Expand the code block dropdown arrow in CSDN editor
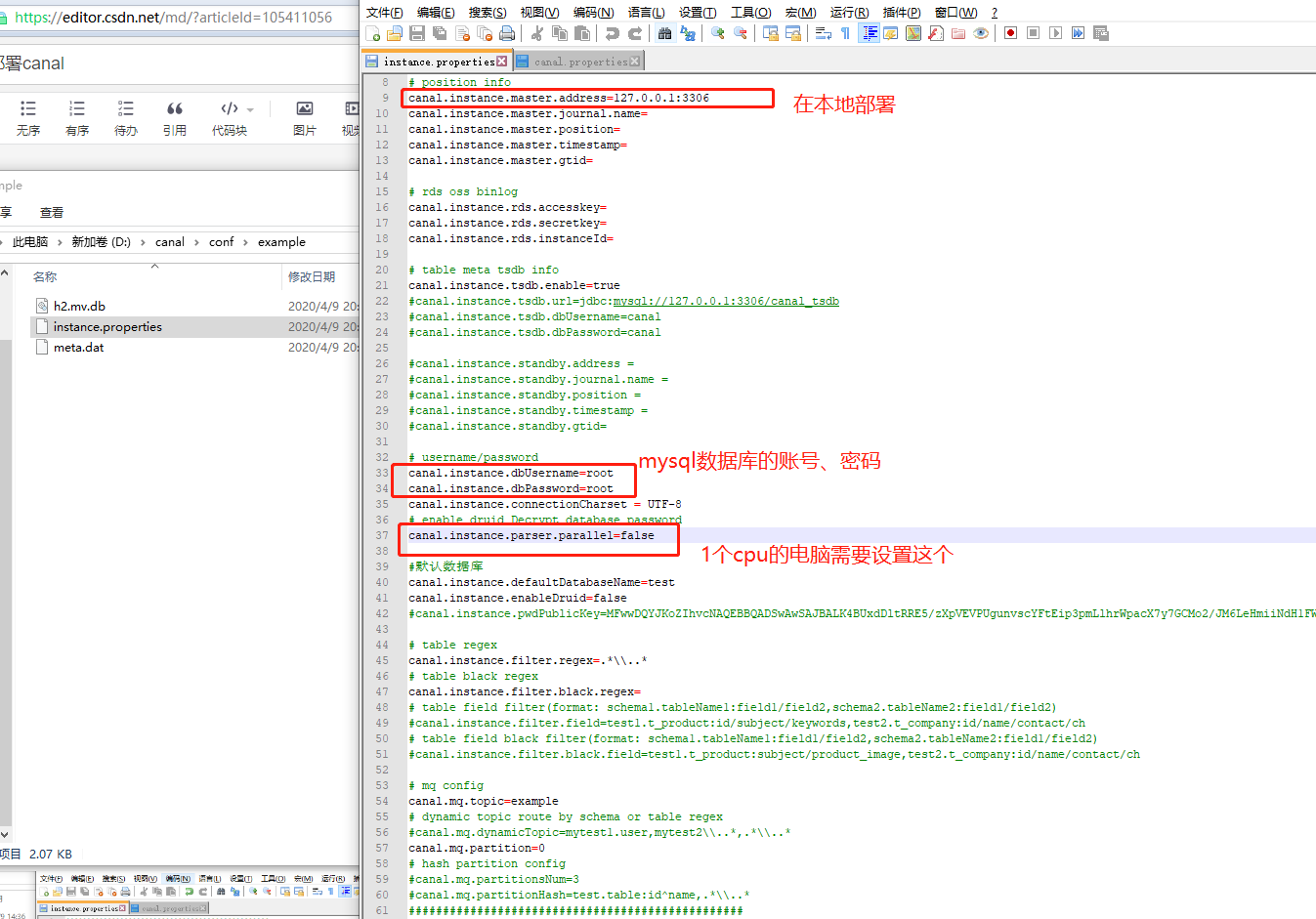 tap(250, 109)
